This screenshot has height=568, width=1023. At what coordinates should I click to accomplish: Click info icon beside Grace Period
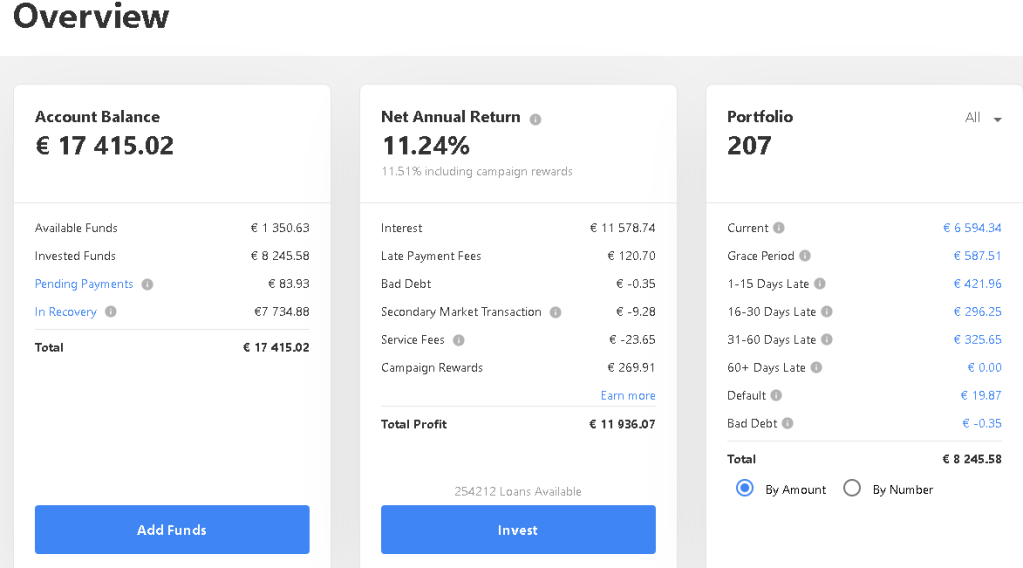click(805, 256)
